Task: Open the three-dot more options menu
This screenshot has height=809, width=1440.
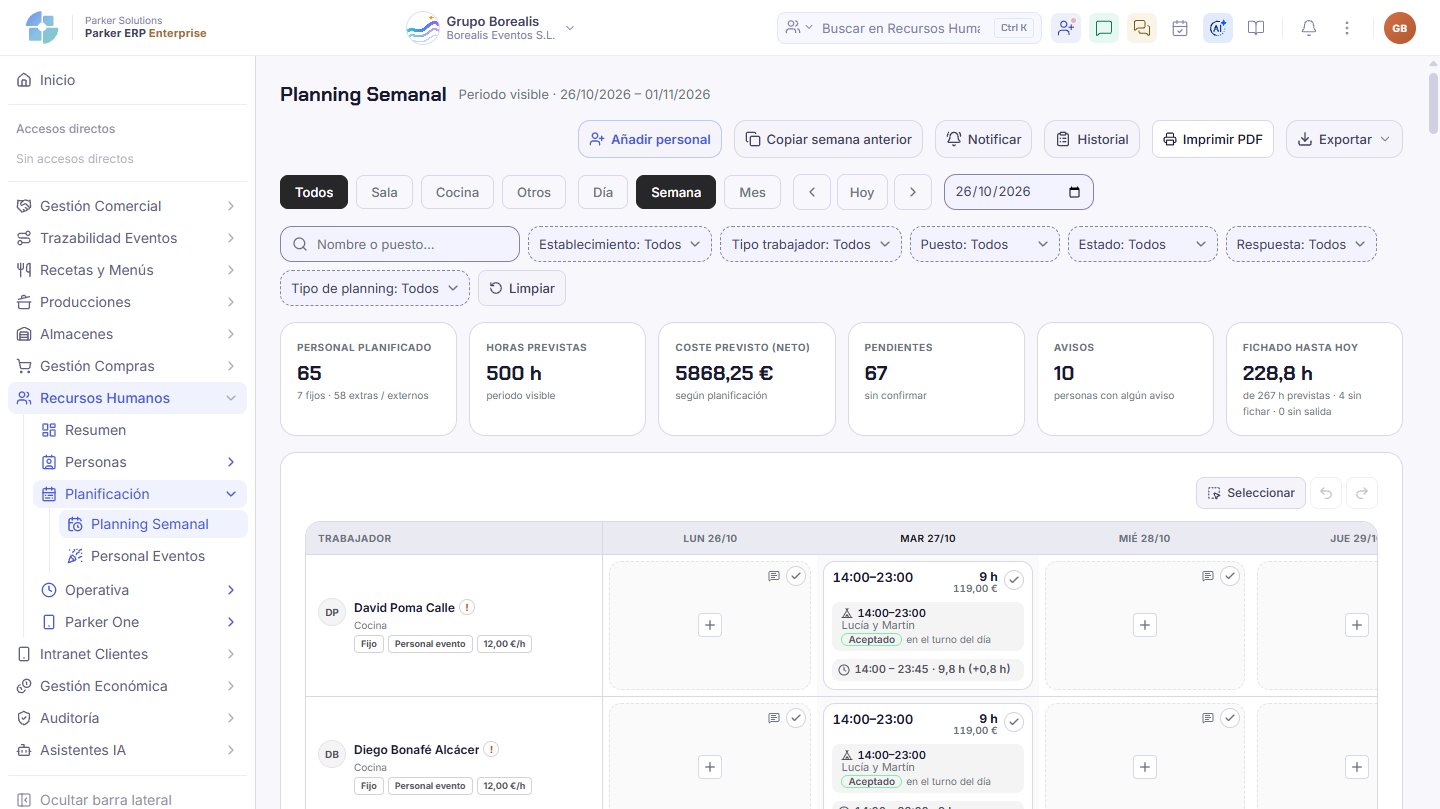Action: coord(1346,28)
